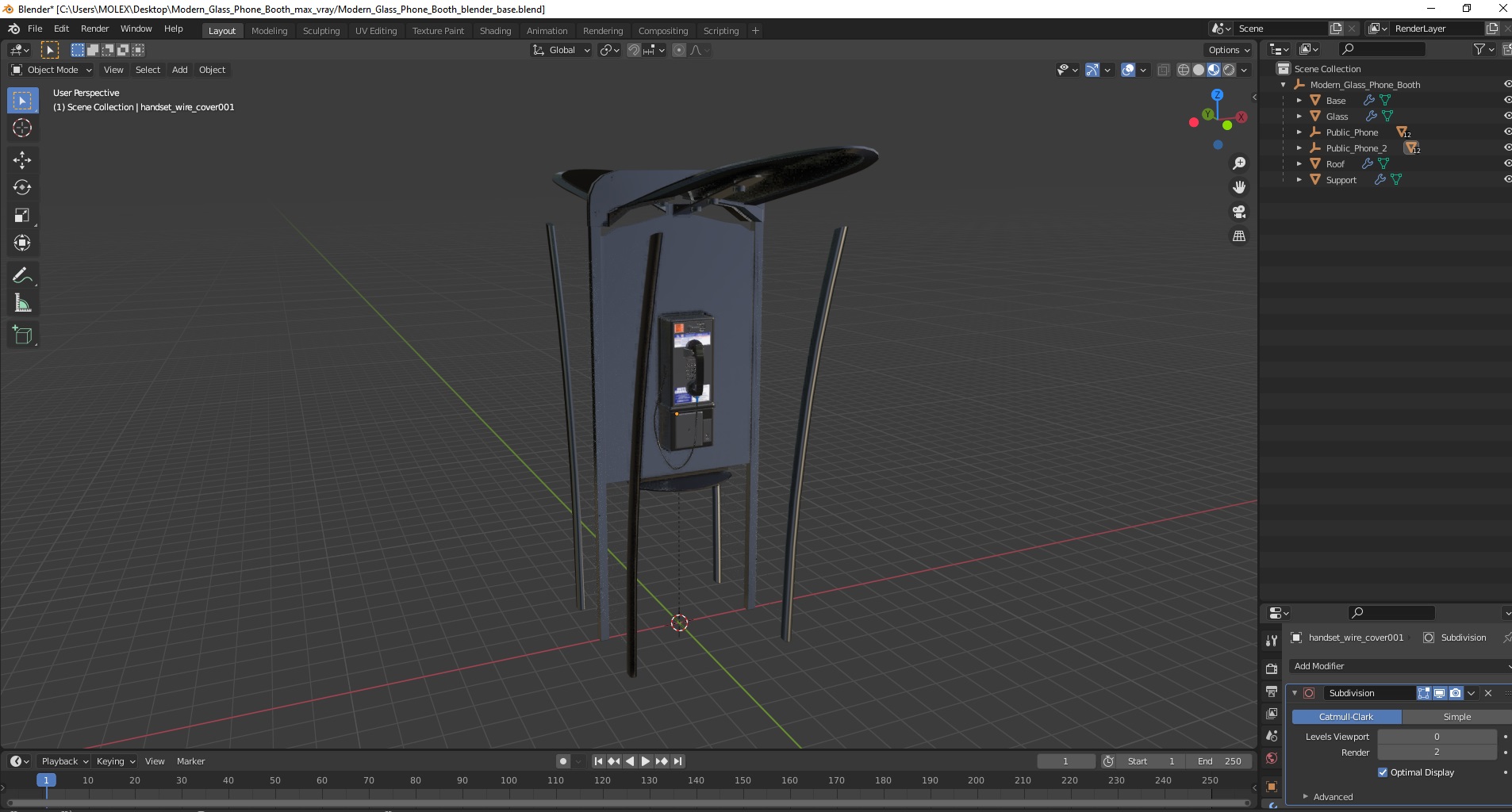The width and height of the screenshot is (1512, 812).
Task: Open the Tool properties tab
Action: 1272,641
